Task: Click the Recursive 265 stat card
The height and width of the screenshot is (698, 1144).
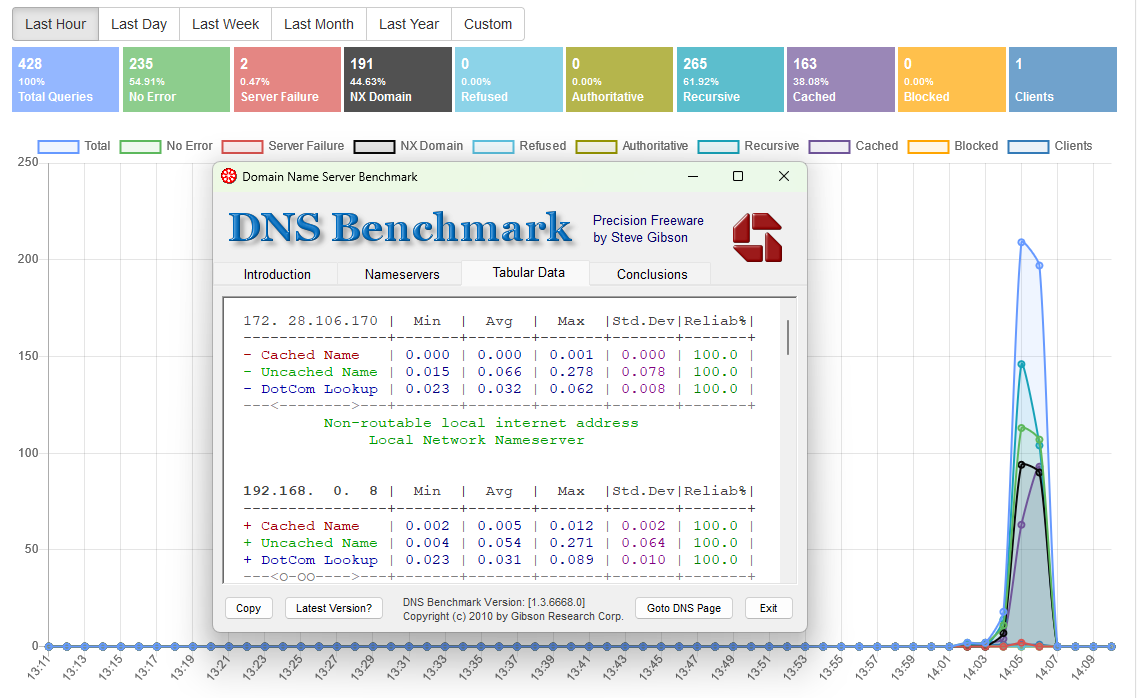Action: 730,80
